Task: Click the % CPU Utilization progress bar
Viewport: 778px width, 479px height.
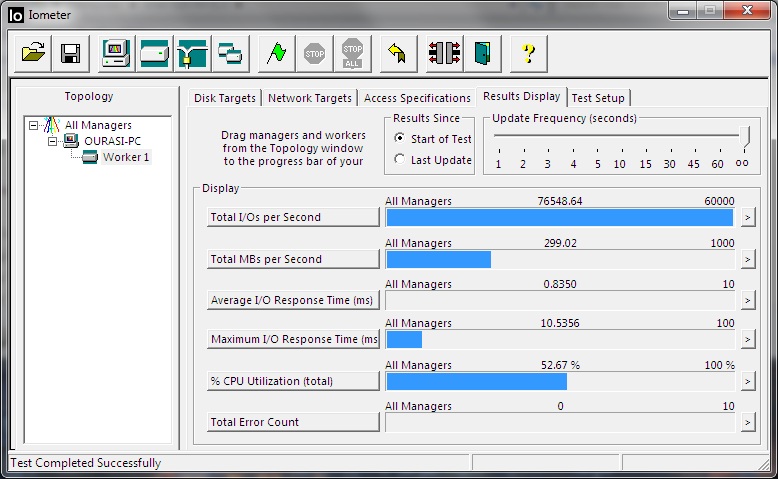Action: pos(560,381)
